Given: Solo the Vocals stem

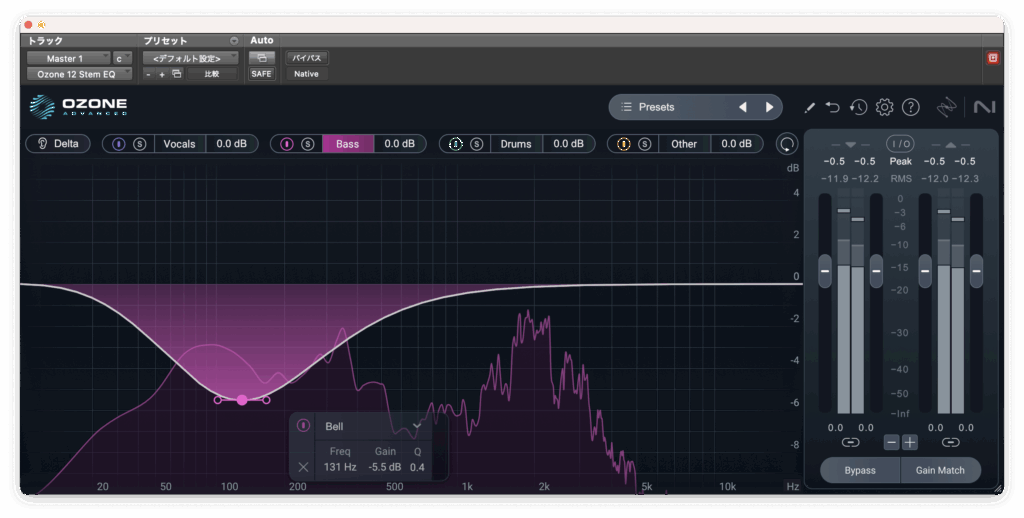Looking at the screenshot, I should pos(140,144).
